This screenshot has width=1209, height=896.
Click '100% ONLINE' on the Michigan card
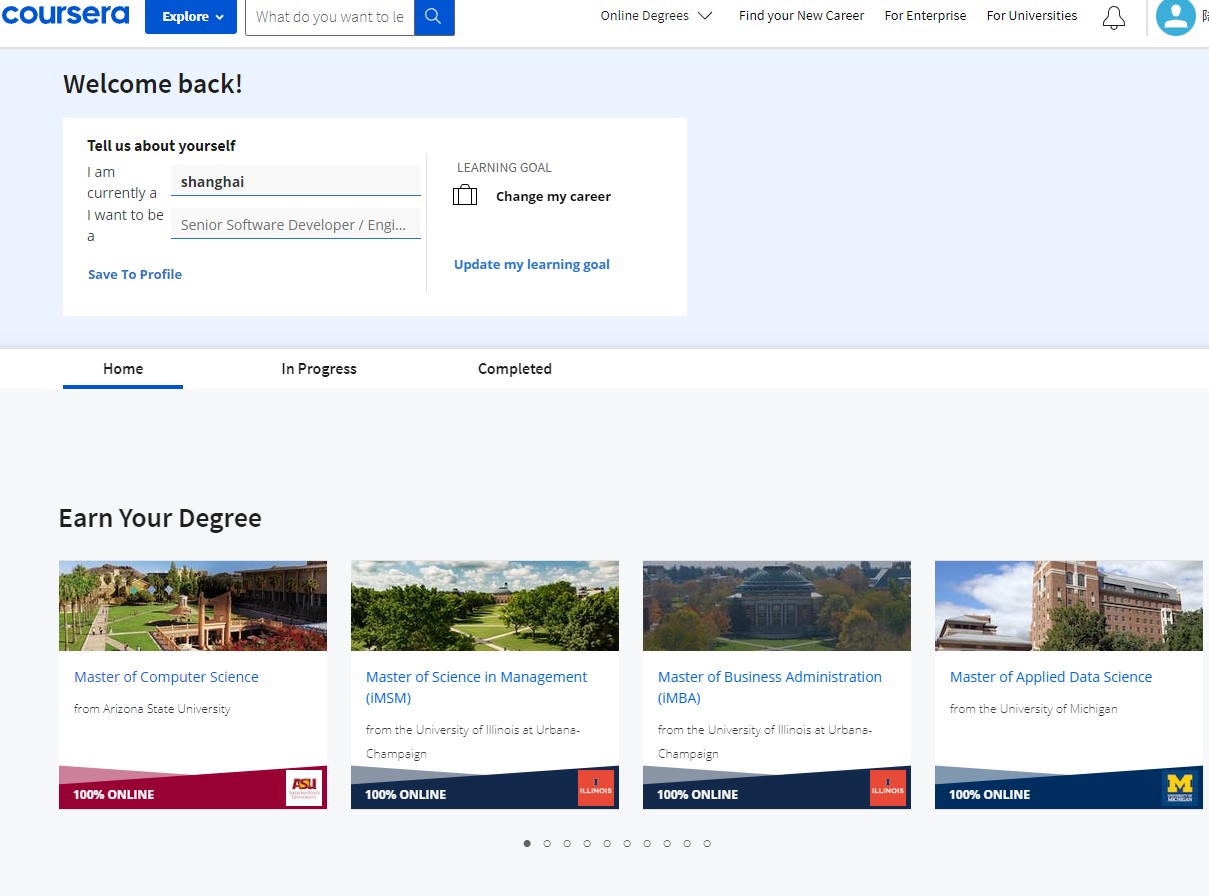point(990,794)
